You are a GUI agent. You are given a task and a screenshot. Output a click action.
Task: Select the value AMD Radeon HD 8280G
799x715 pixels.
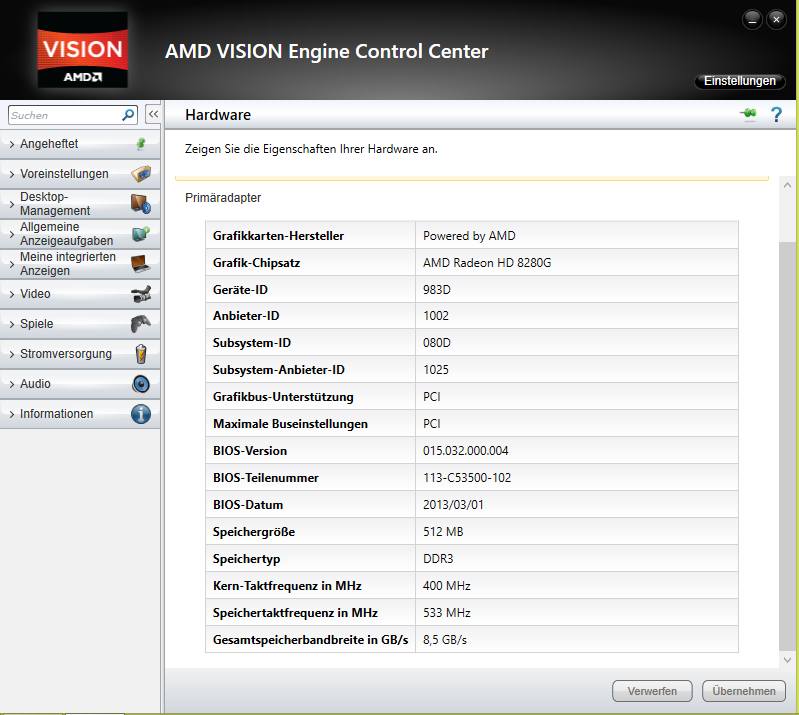pos(487,263)
